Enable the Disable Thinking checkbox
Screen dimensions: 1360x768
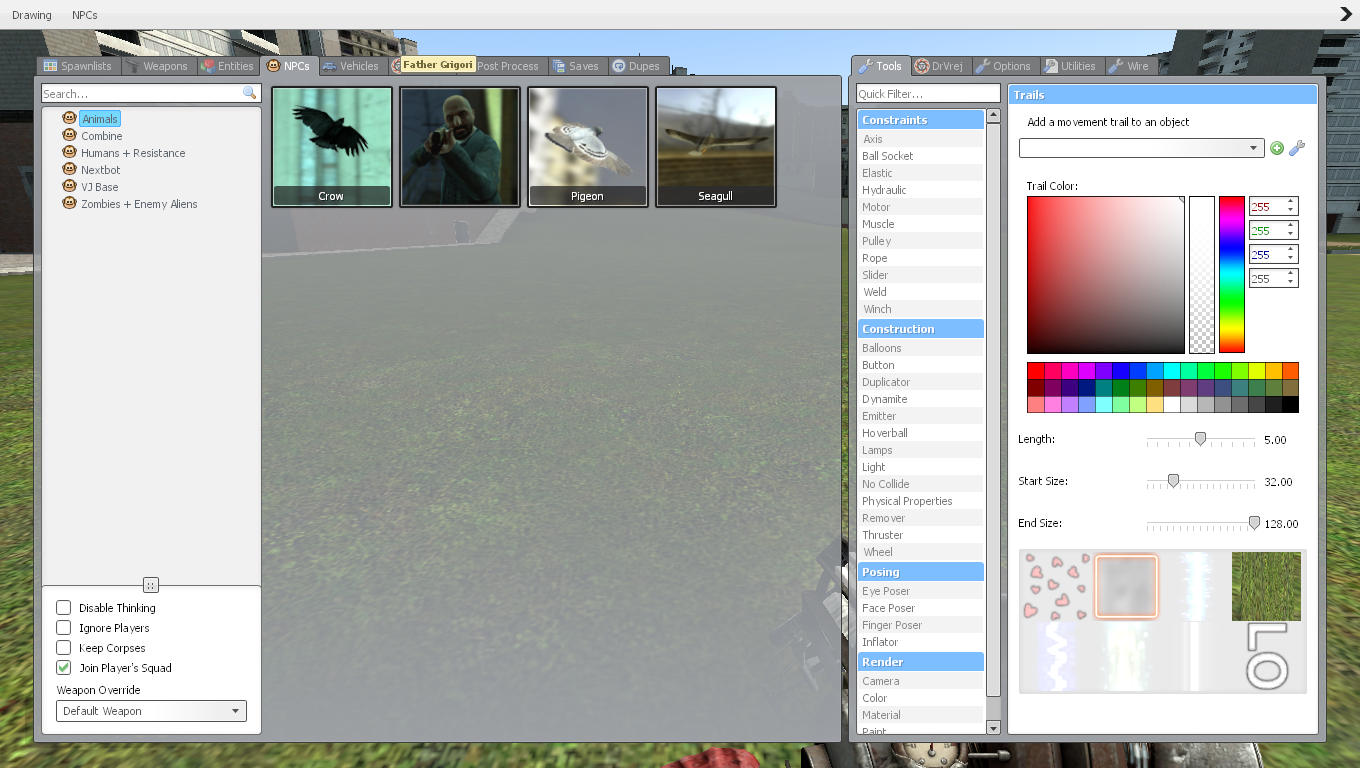[64, 608]
